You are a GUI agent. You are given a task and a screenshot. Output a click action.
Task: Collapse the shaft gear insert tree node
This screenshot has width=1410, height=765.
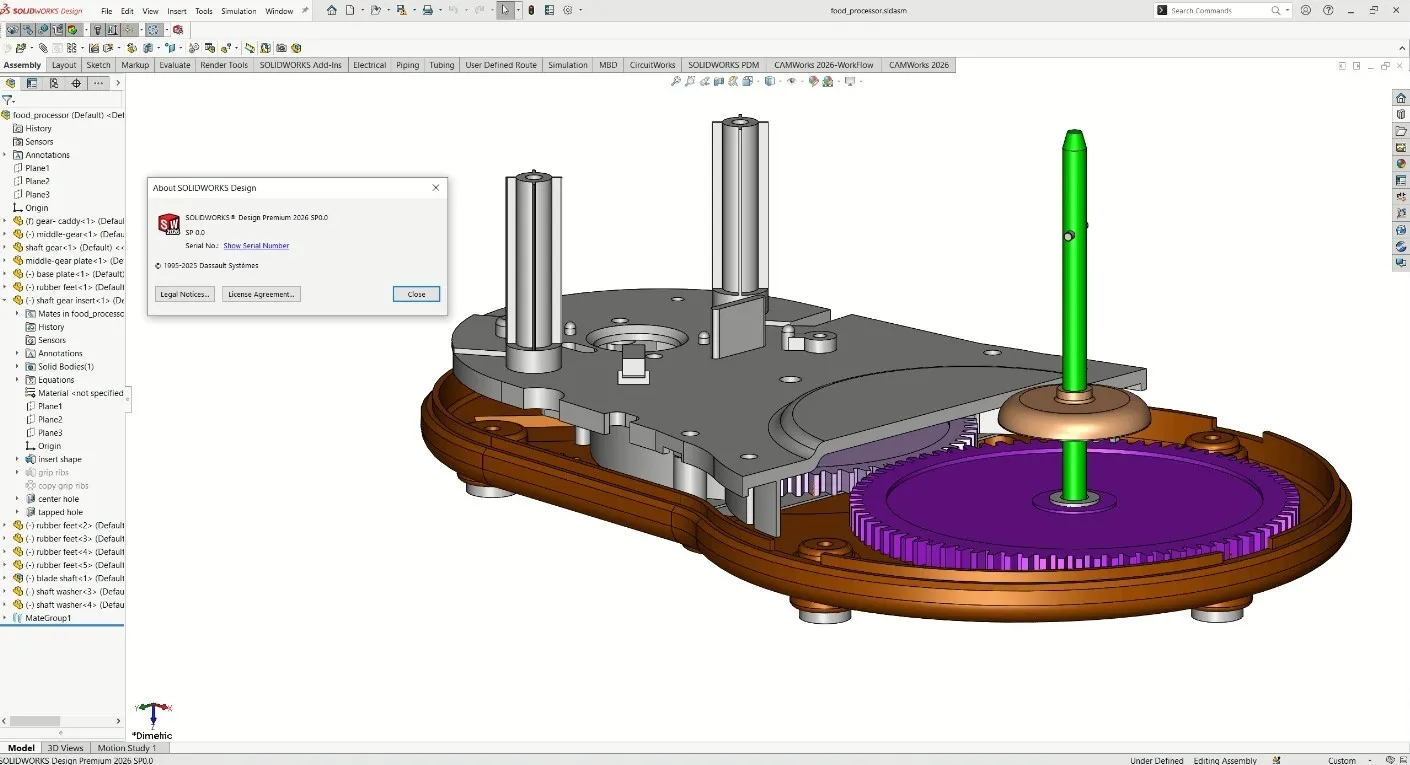pos(5,300)
